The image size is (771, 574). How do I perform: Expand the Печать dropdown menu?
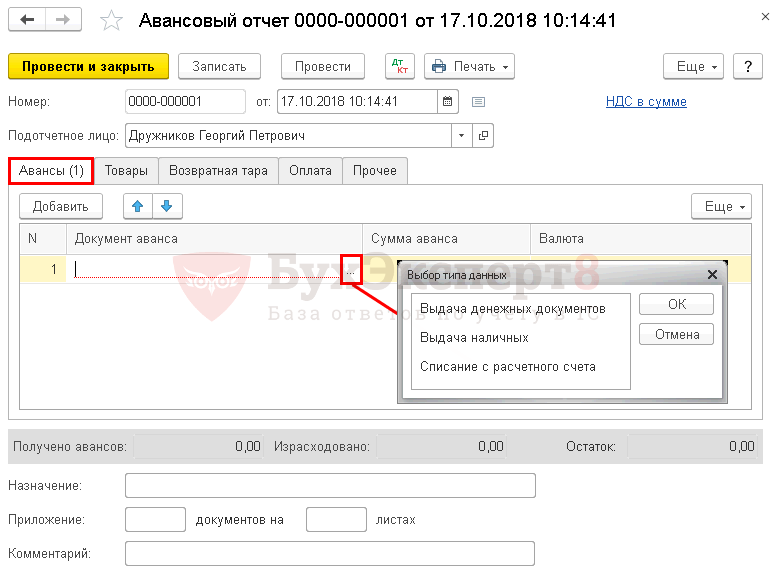469,66
